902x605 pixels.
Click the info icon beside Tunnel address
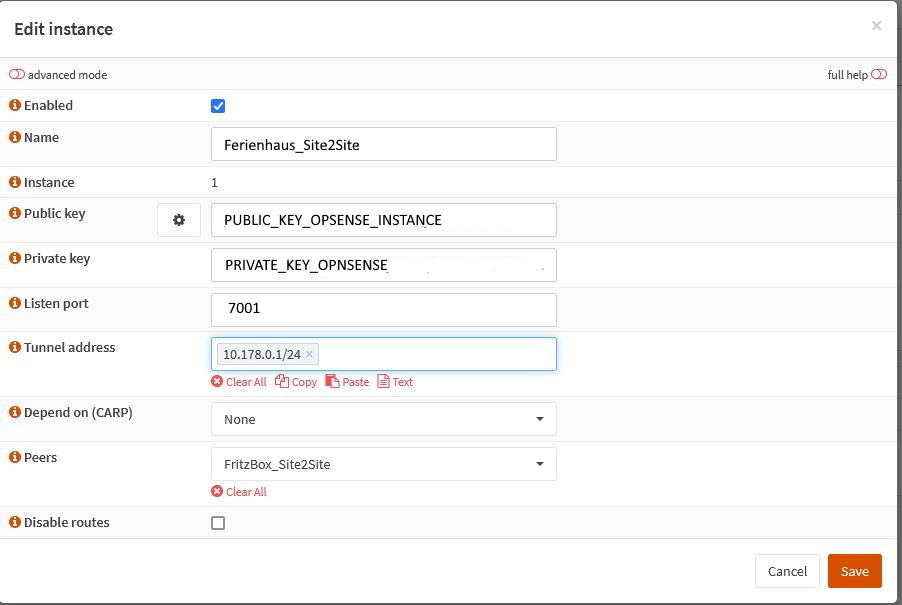(15, 347)
